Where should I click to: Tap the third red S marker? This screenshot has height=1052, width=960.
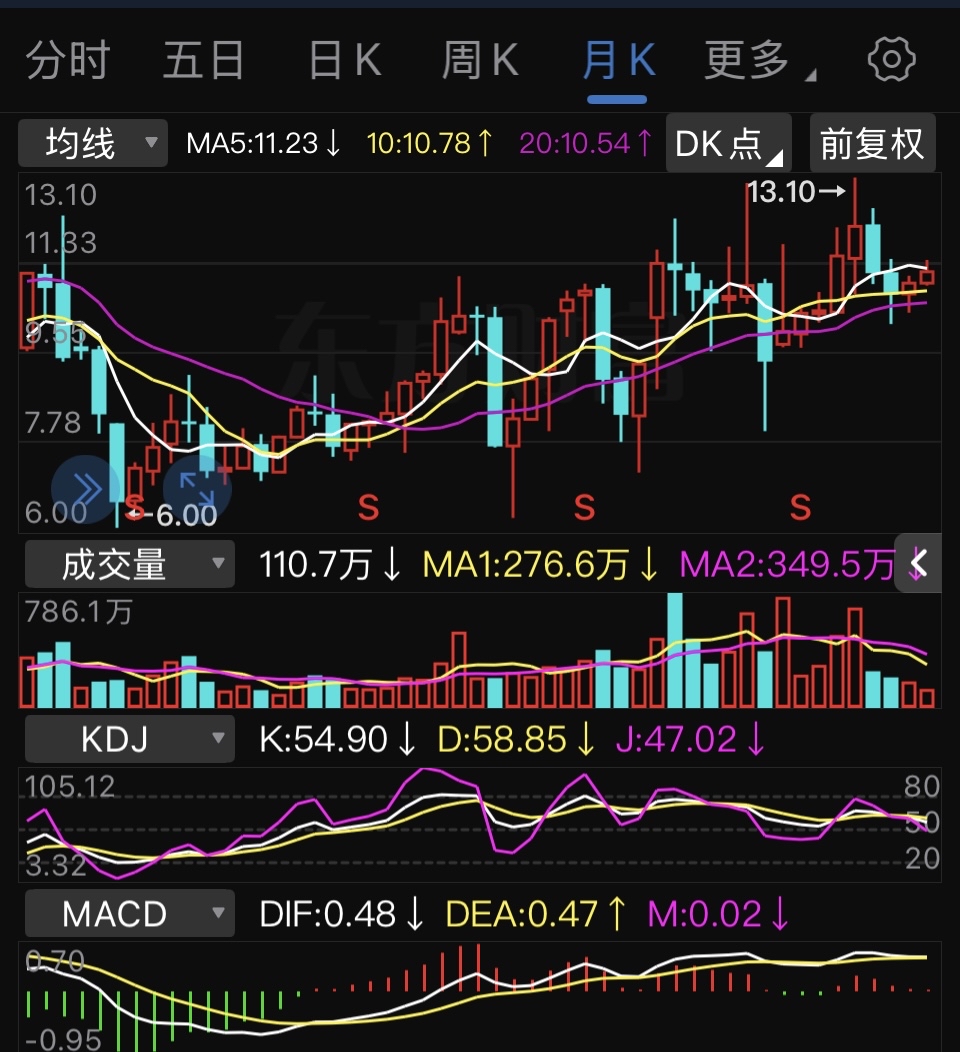pyautogui.click(x=584, y=507)
